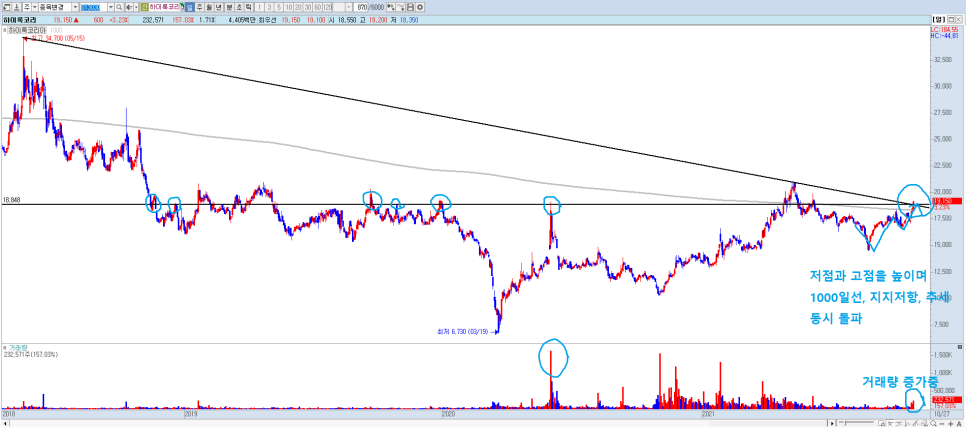Click the speaker sound icon
Screen dimensions: 966x428
point(128,7)
